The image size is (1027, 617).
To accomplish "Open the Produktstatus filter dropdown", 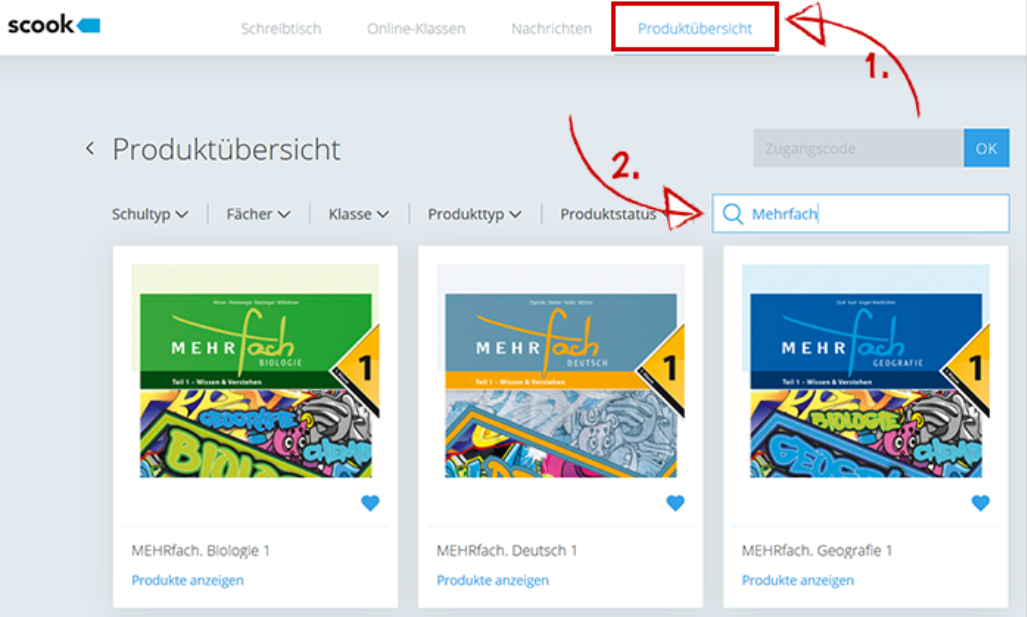I will tap(616, 214).
